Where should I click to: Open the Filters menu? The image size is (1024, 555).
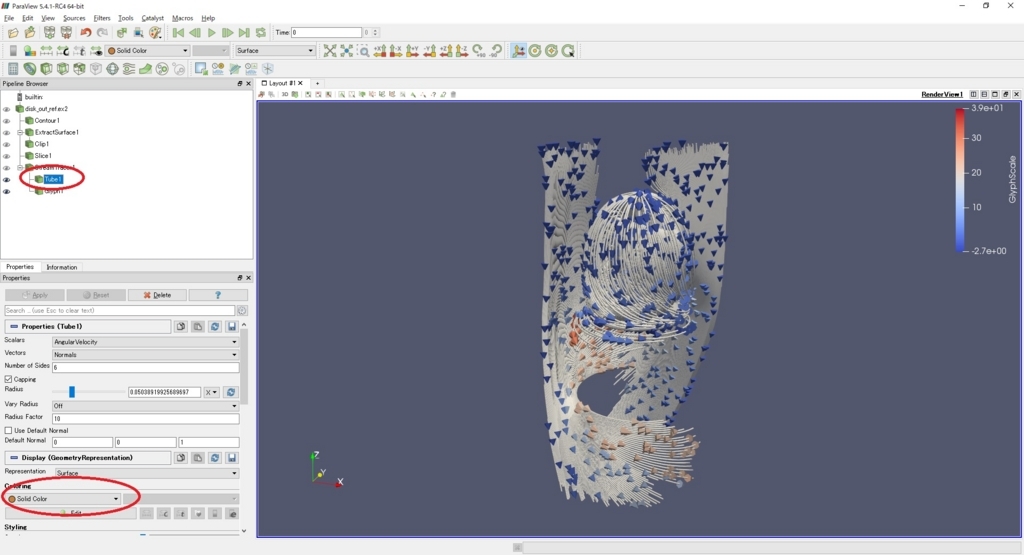tap(102, 18)
